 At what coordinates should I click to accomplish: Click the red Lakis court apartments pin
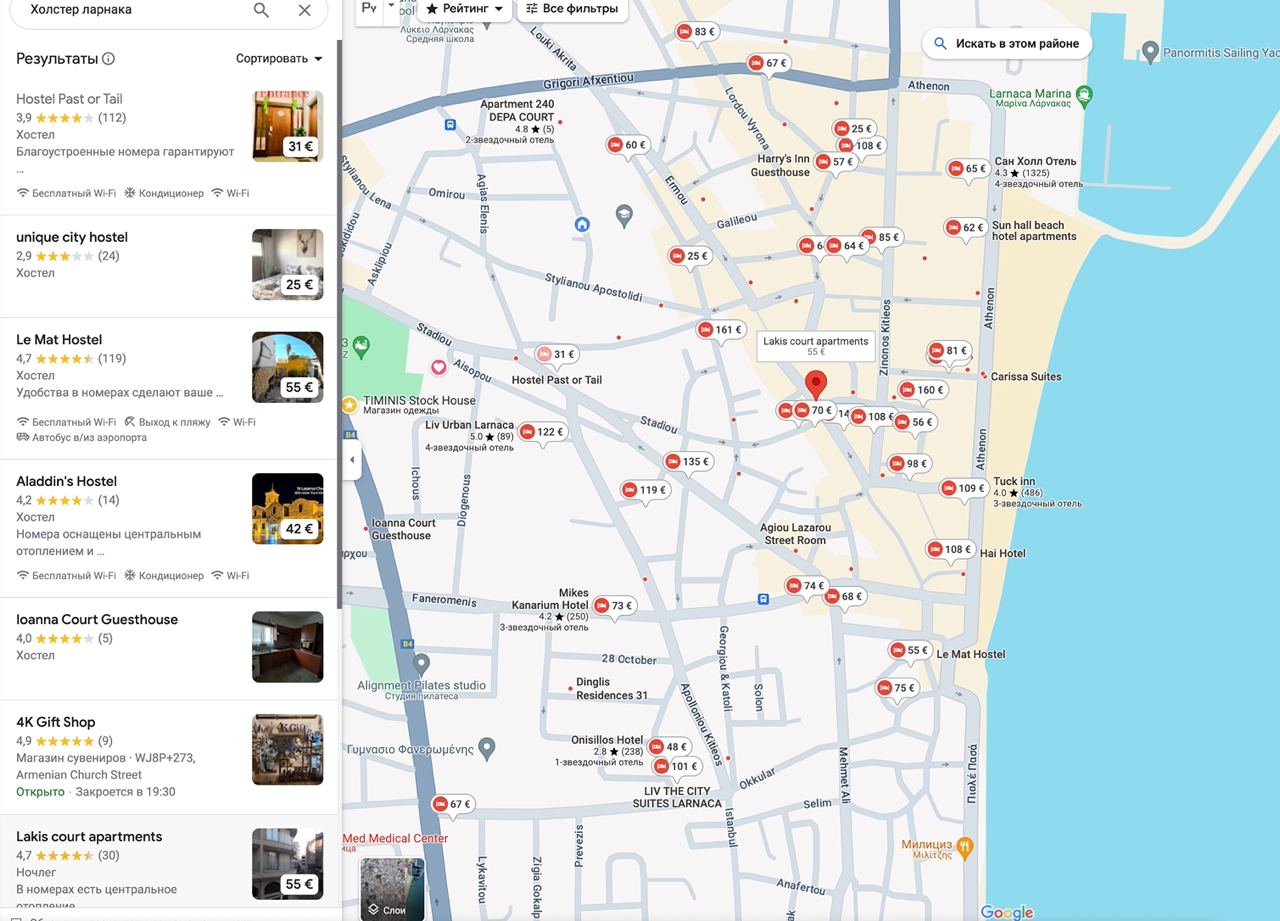tap(816, 385)
